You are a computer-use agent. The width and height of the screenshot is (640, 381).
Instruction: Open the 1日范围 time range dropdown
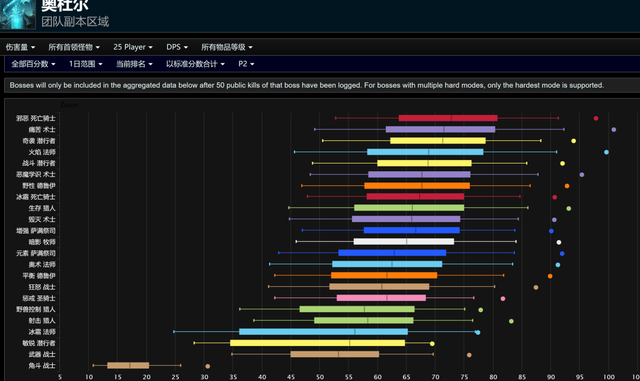point(85,64)
